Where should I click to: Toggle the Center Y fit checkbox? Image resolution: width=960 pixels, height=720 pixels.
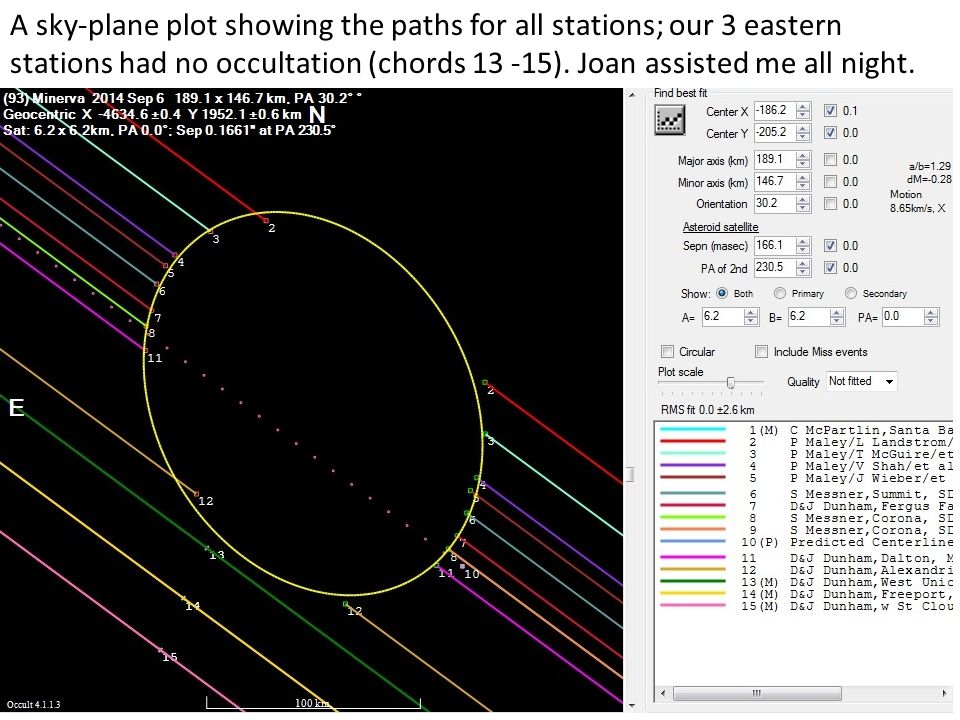(830, 133)
